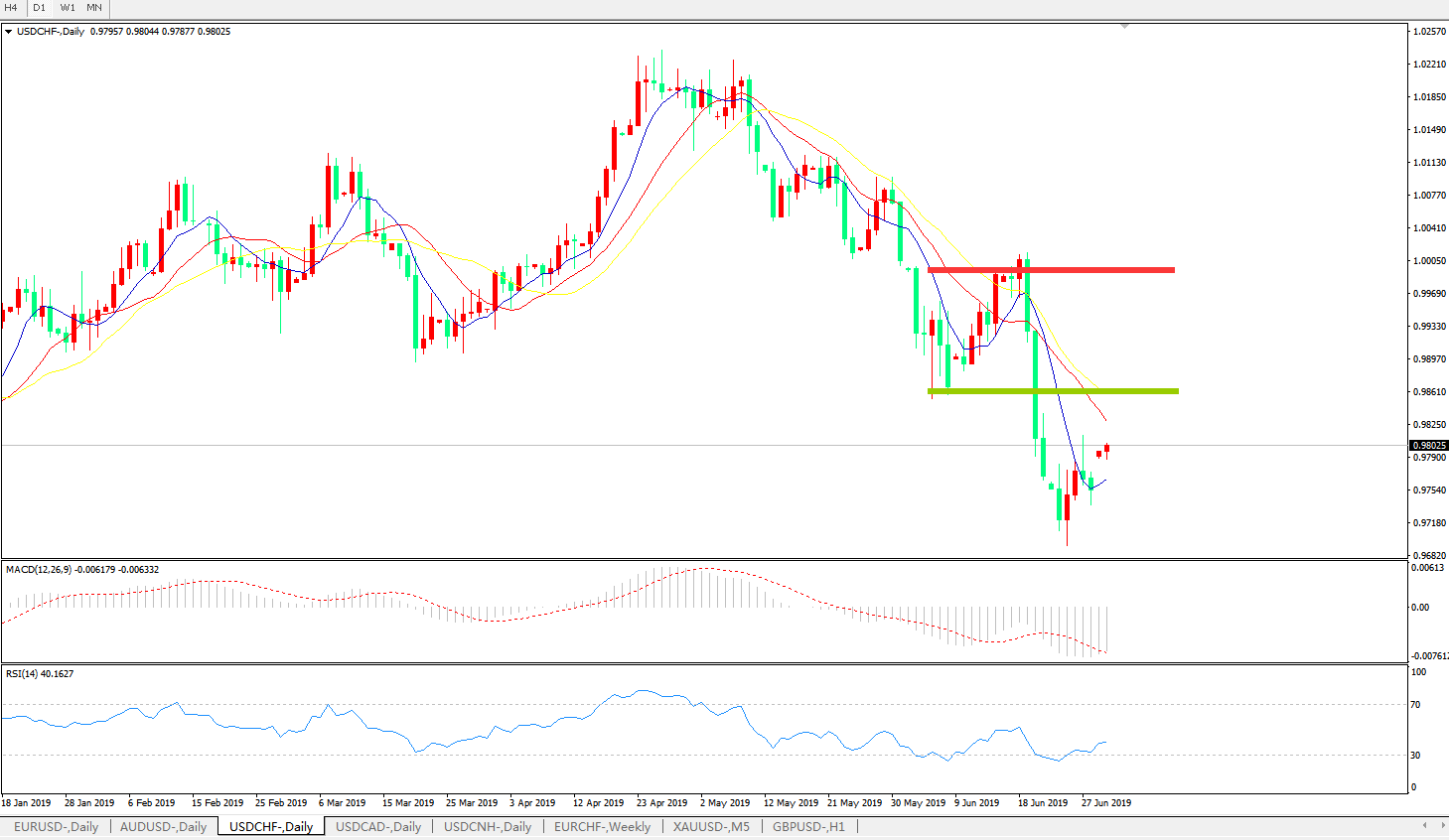
Task: Open the EURUSD-,Daily chart tab
Action: tap(56, 826)
